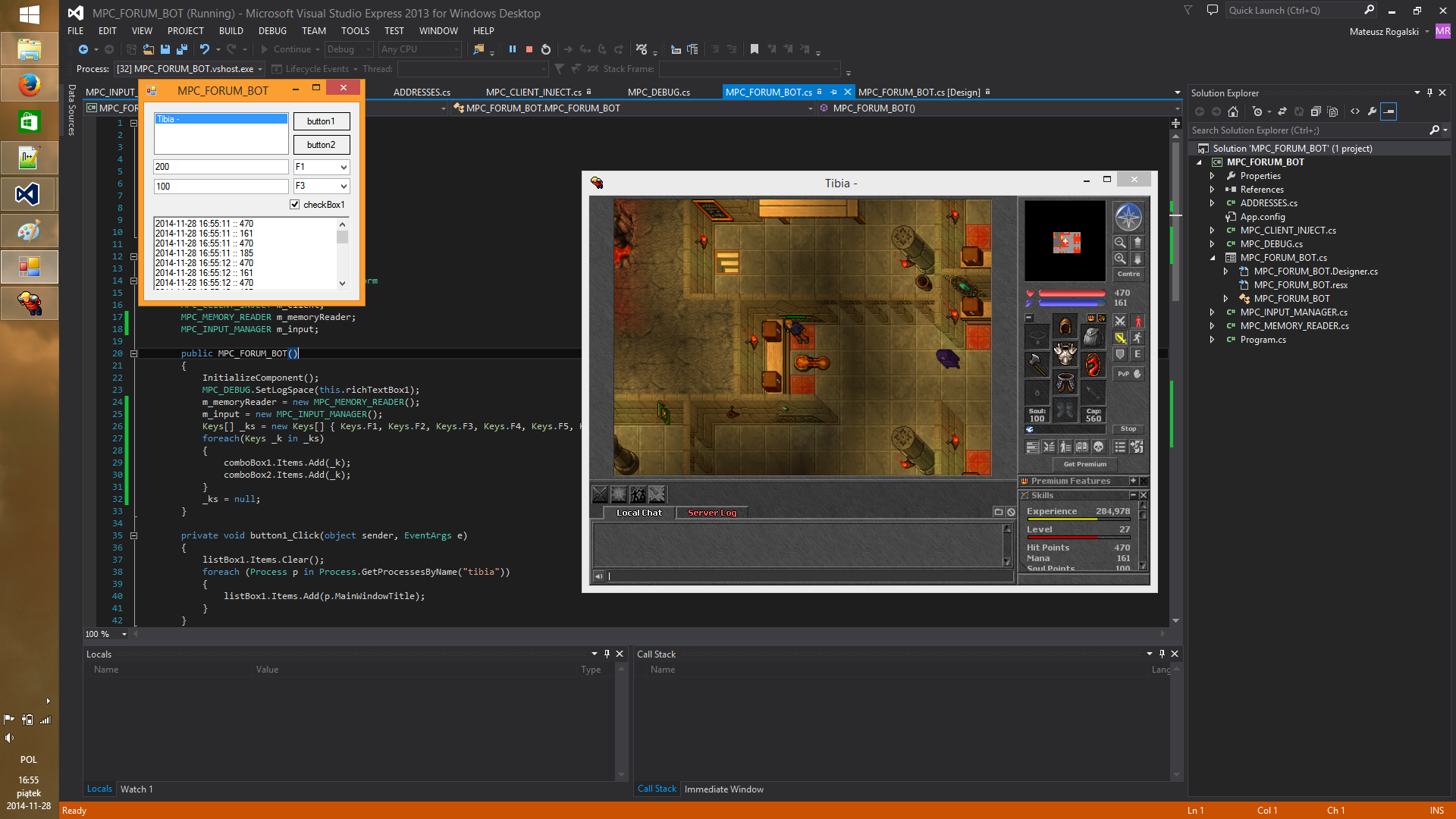1456x819 pixels.
Task: Switch to the MPC_DEBUG.cs tab
Action: pyautogui.click(x=659, y=93)
